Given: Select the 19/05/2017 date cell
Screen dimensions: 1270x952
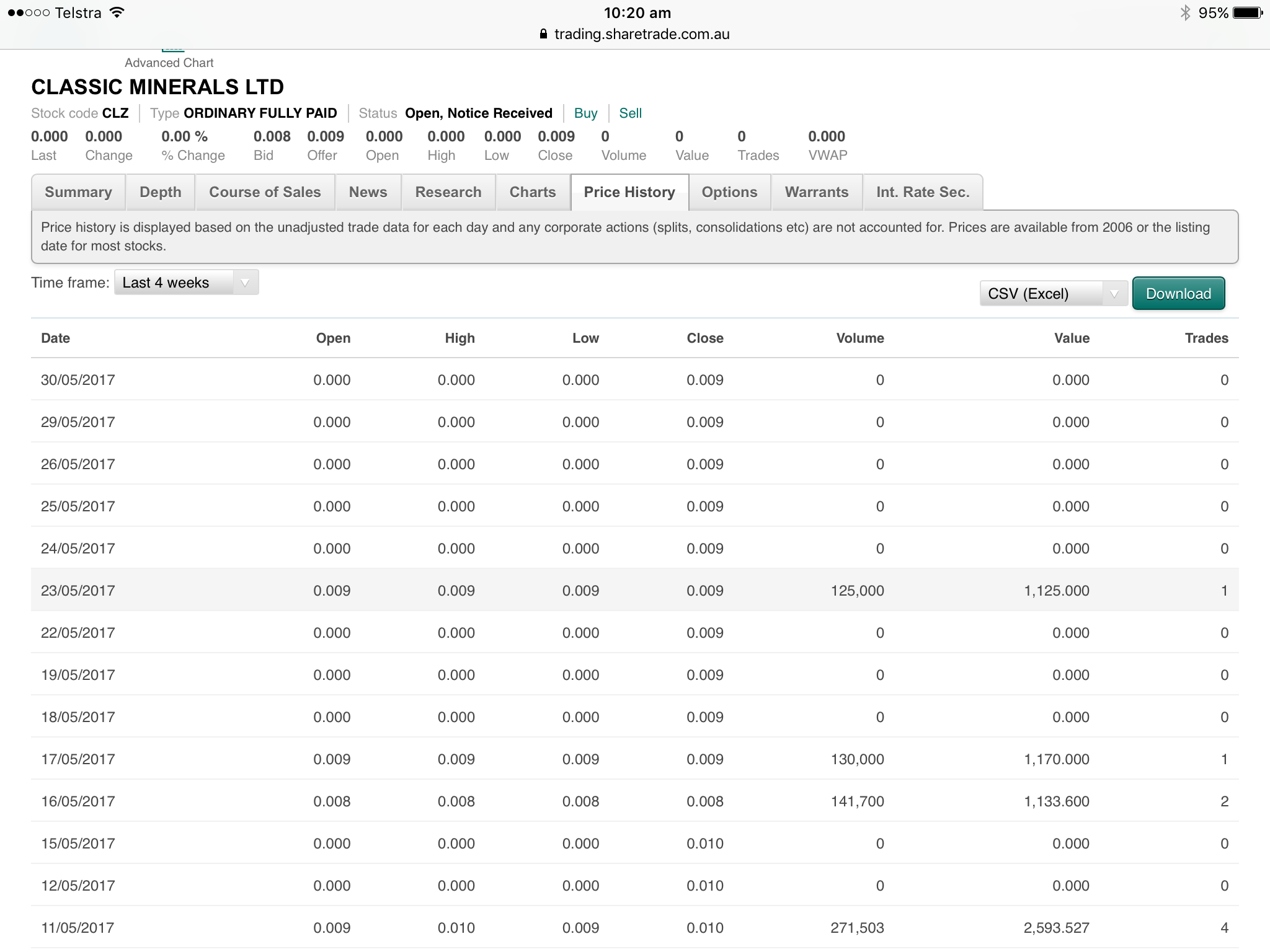Looking at the screenshot, I should coord(78,675).
